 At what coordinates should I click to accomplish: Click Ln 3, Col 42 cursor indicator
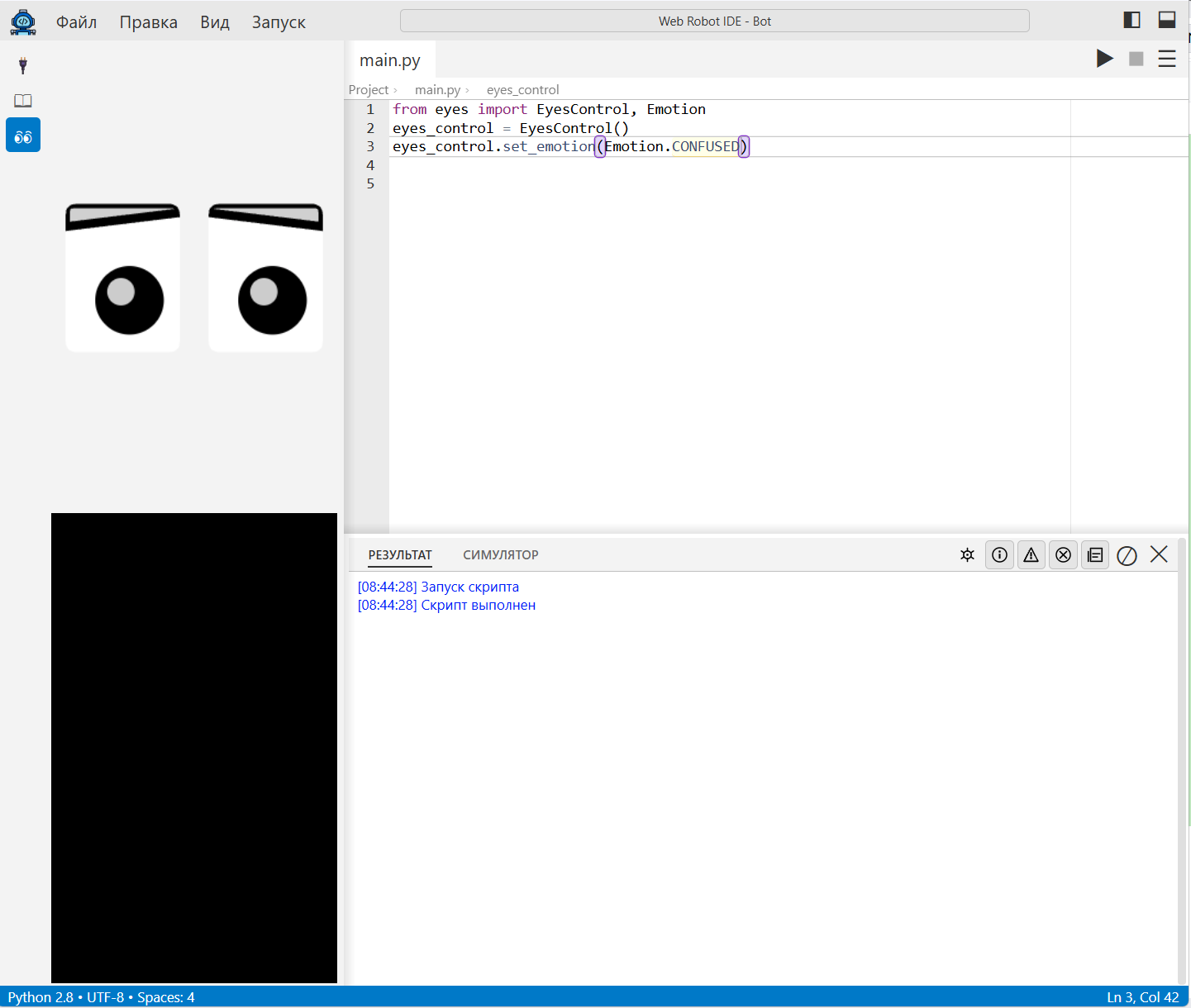click(x=1143, y=997)
